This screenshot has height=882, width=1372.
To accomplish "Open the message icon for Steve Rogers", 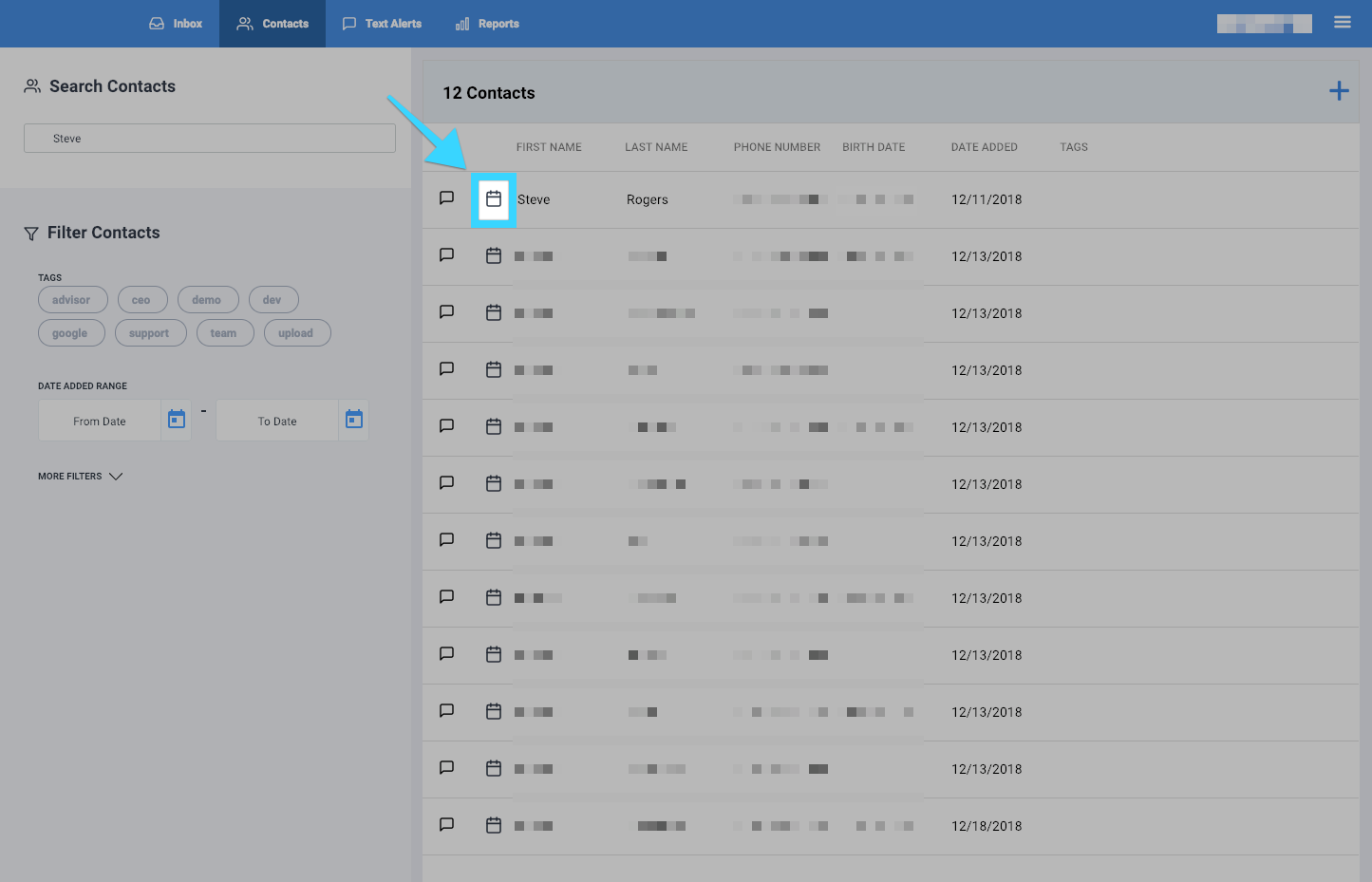I will tap(446, 198).
